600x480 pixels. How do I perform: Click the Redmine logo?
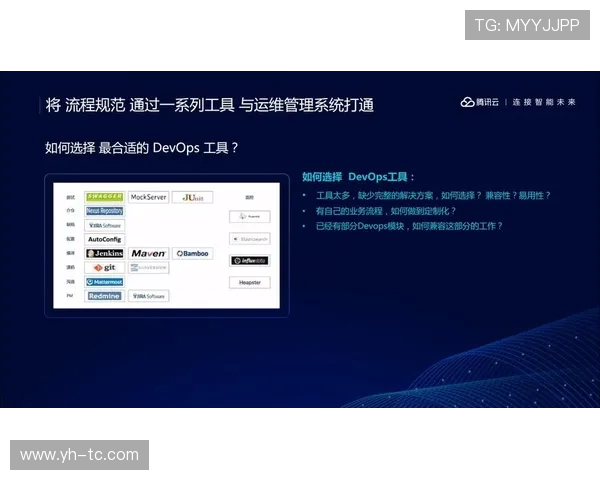[x=104, y=296]
